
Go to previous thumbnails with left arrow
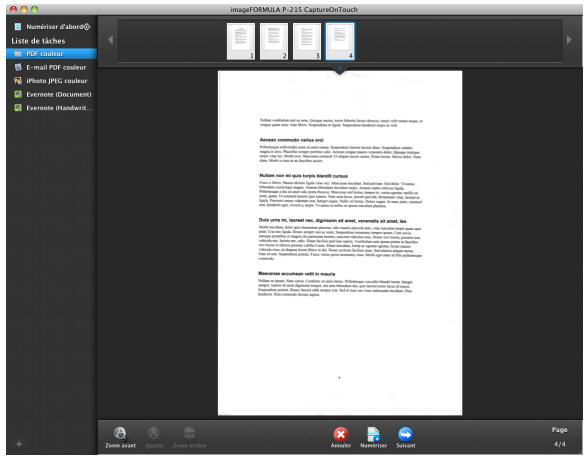coord(110,40)
